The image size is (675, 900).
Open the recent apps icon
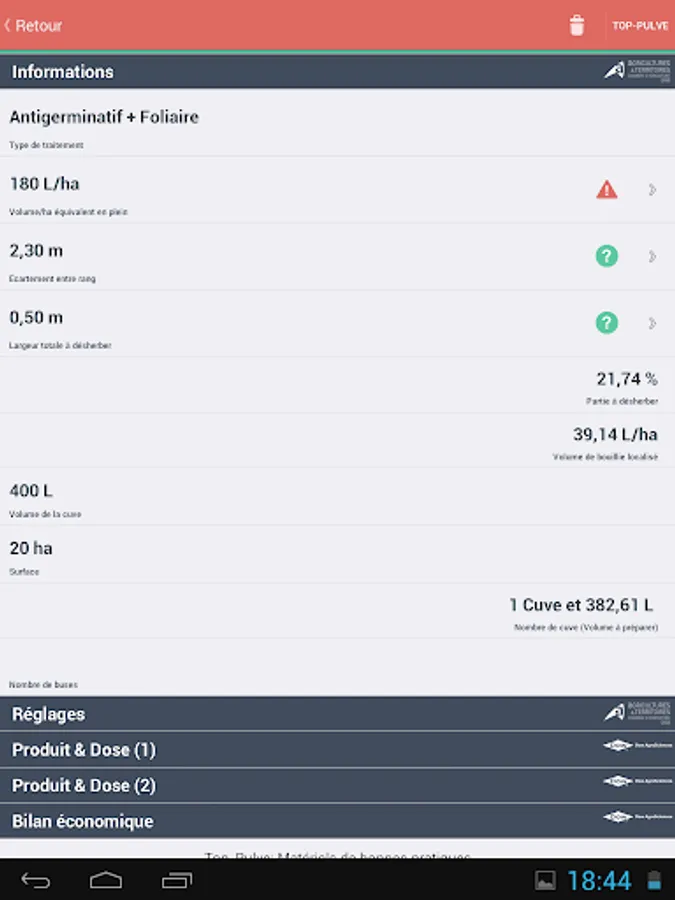[x=177, y=880]
